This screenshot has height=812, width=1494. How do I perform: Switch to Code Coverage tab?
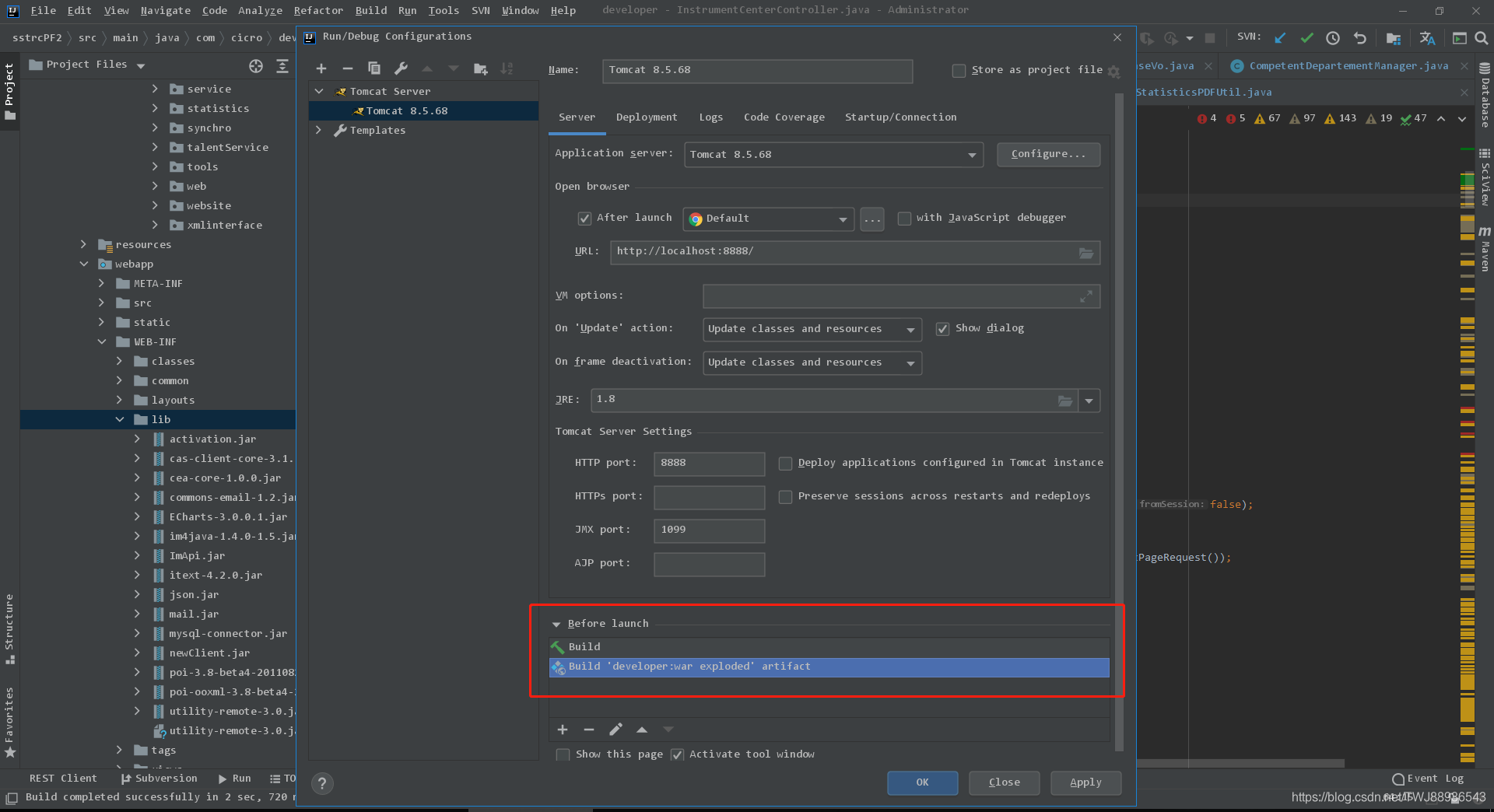coord(784,117)
